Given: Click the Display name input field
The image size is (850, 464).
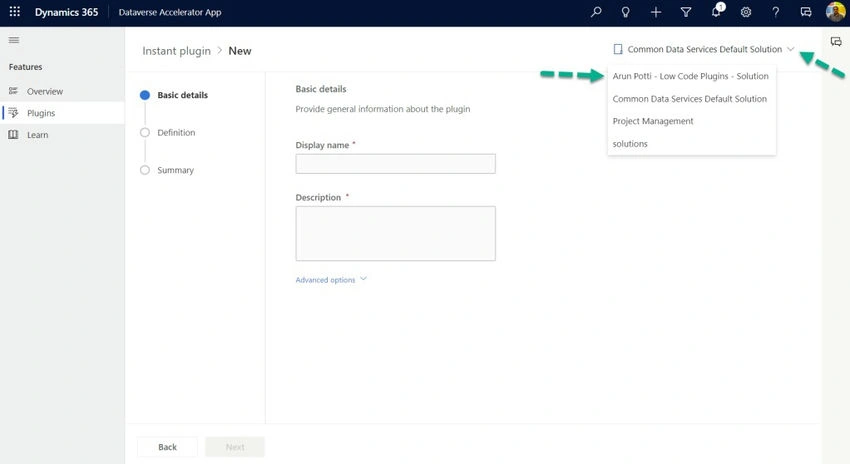Looking at the screenshot, I should pyautogui.click(x=395, y=164).
